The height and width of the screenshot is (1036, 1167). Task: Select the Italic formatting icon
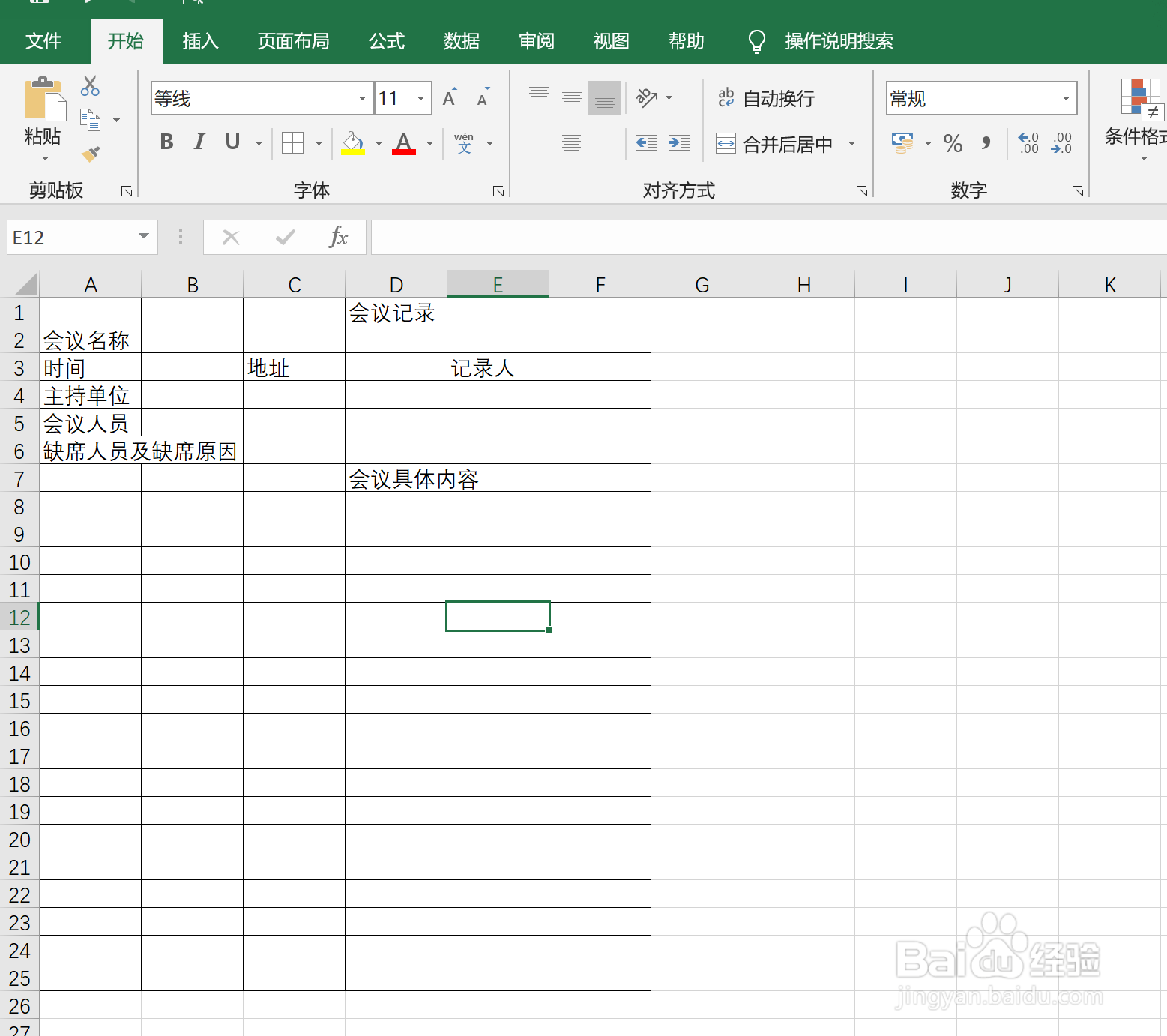coord(199,142)
